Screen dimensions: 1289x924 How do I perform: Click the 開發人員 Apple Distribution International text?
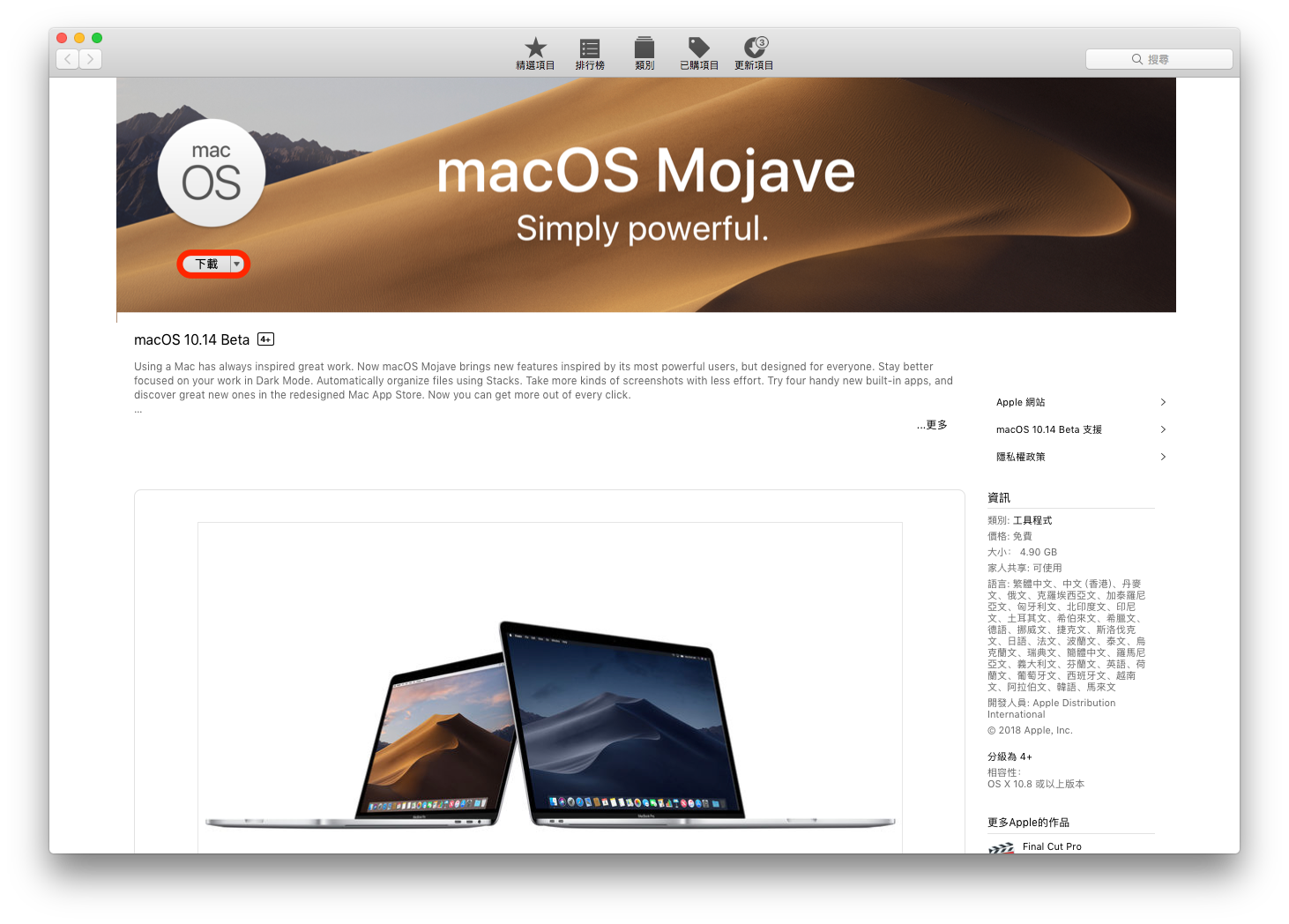[x=1051, y=709]
